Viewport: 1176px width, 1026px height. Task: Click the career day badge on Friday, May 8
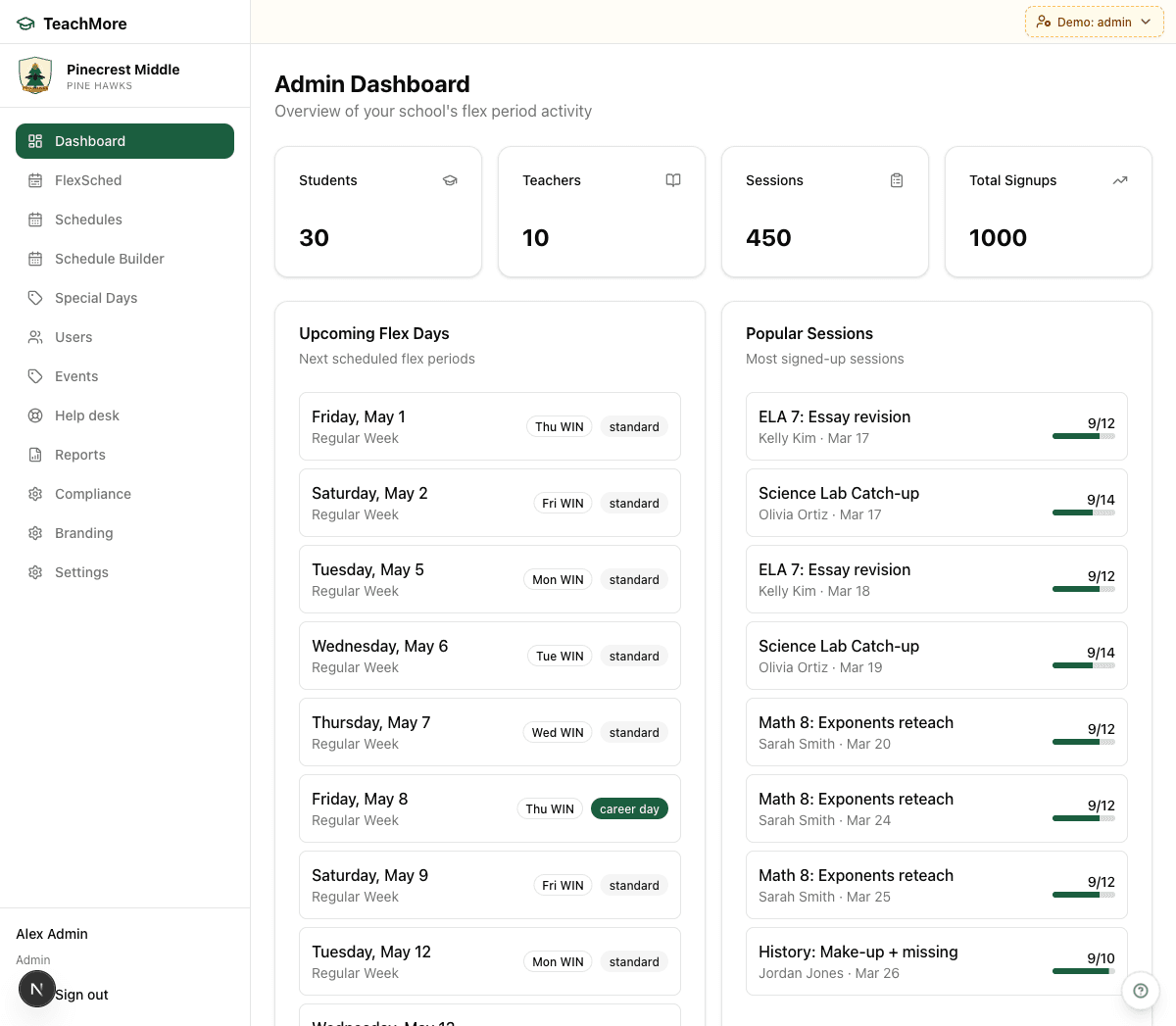[629, 809]
